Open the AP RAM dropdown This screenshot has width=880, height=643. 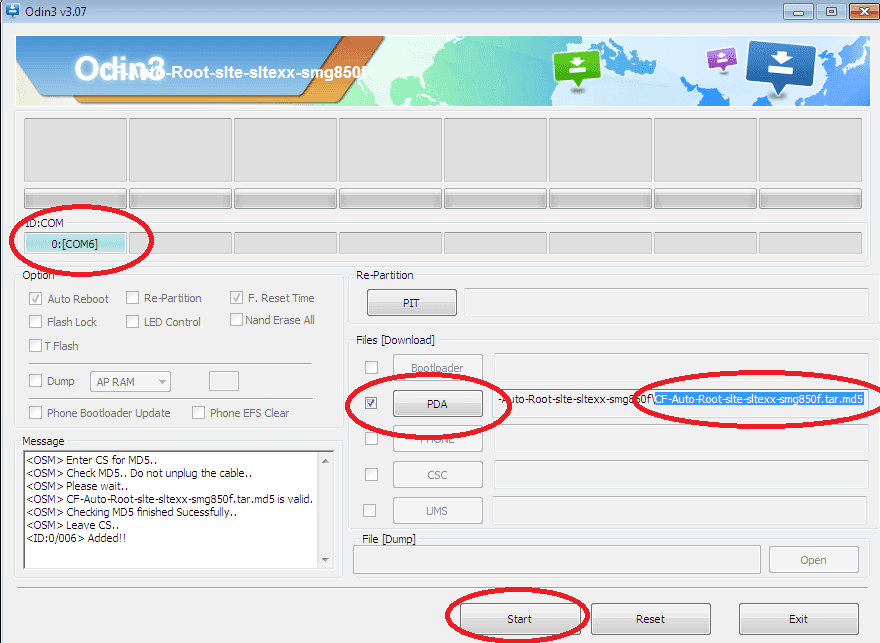pyautogui.click(x=130, y=382)
